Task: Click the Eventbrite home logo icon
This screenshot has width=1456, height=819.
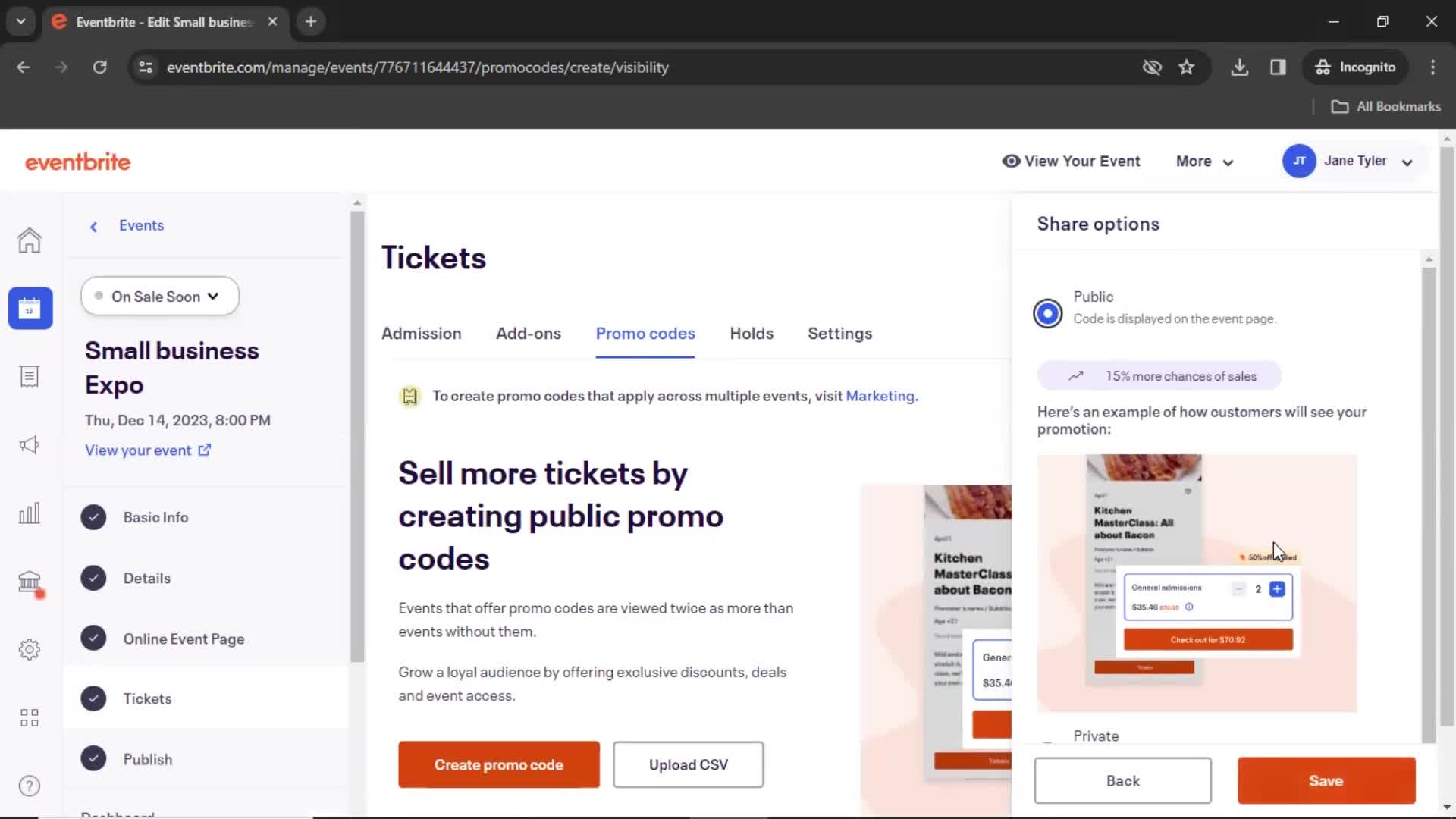Action: coord(77,161)
